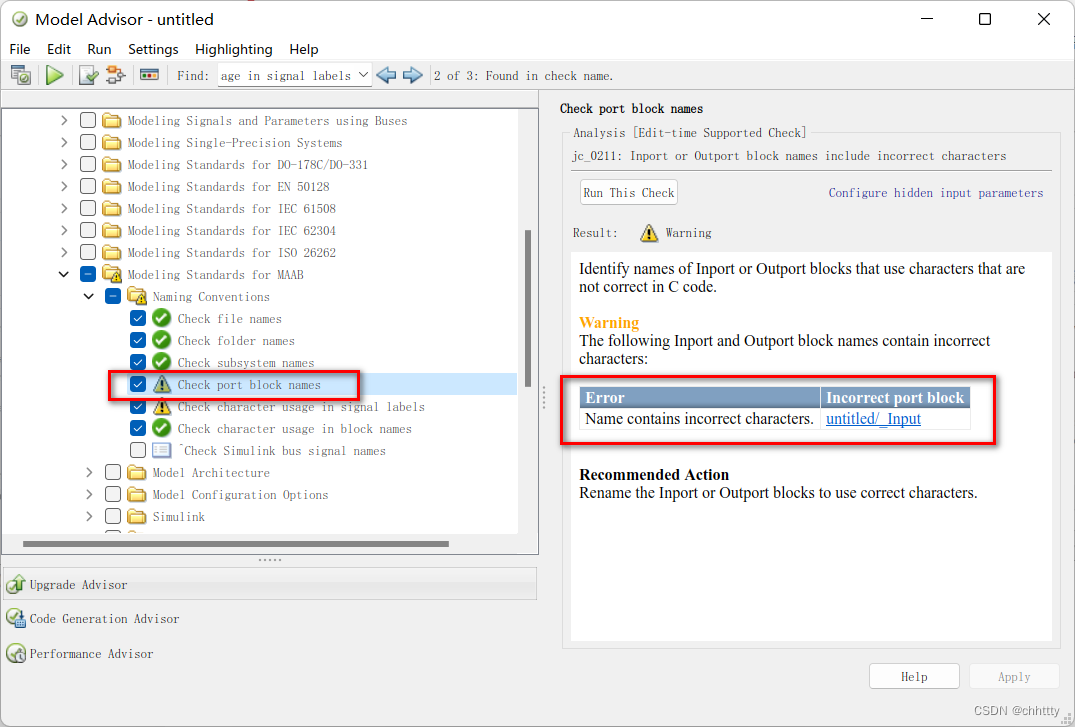Click the first toolbar icon with magnifier
This screenshot has height=727, width=1075.
click(x=21, y=75)
